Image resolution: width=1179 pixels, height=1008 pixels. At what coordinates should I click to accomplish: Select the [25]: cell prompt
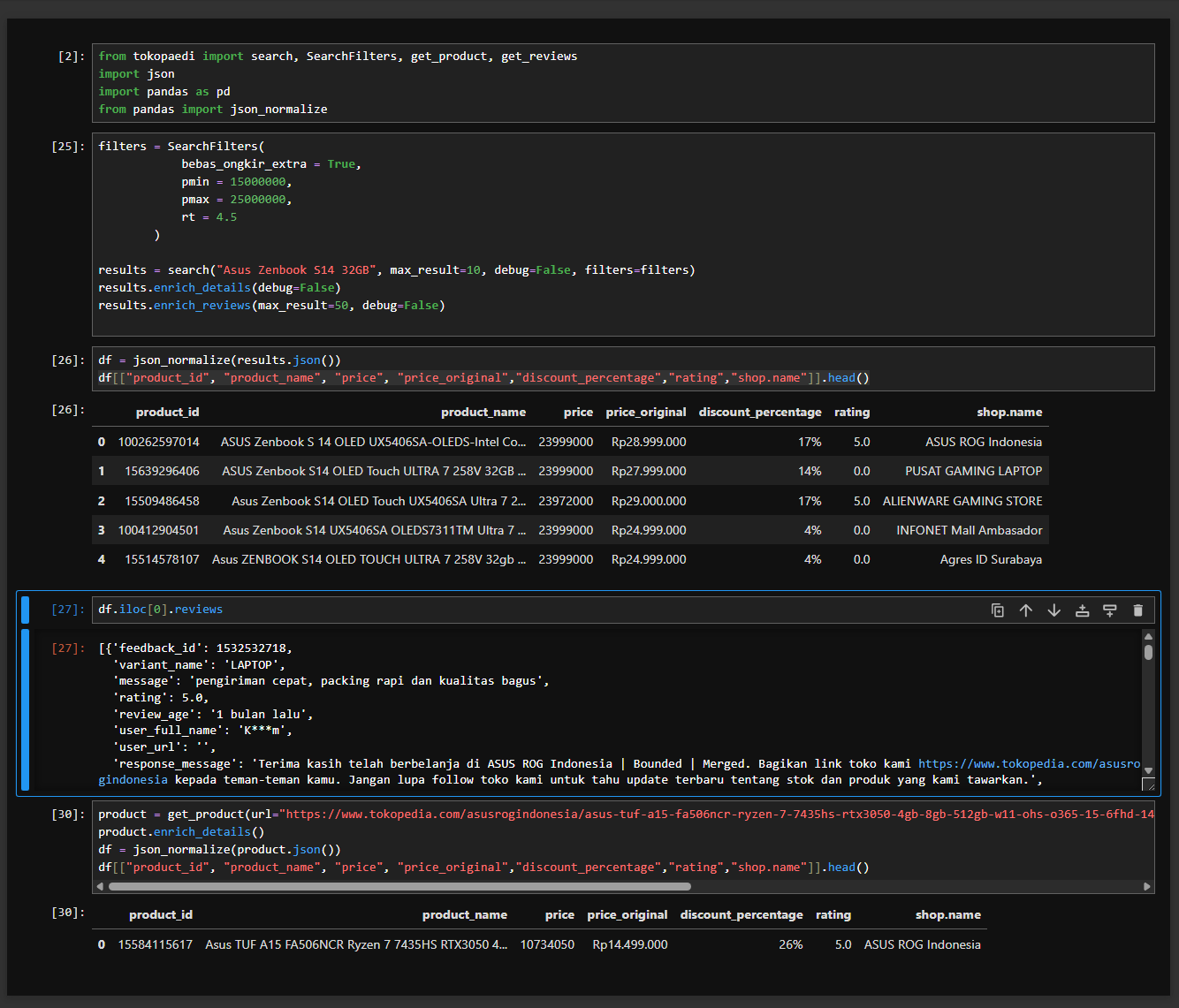click(x=68, y=147)
